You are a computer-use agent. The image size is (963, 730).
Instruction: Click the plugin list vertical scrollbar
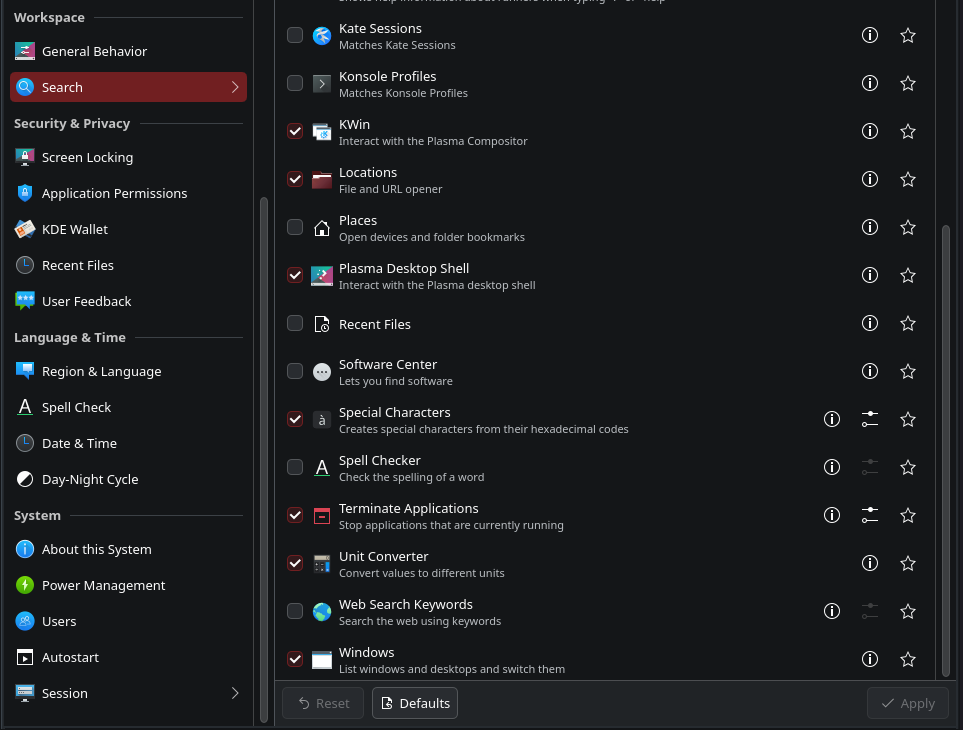(946, 448)
